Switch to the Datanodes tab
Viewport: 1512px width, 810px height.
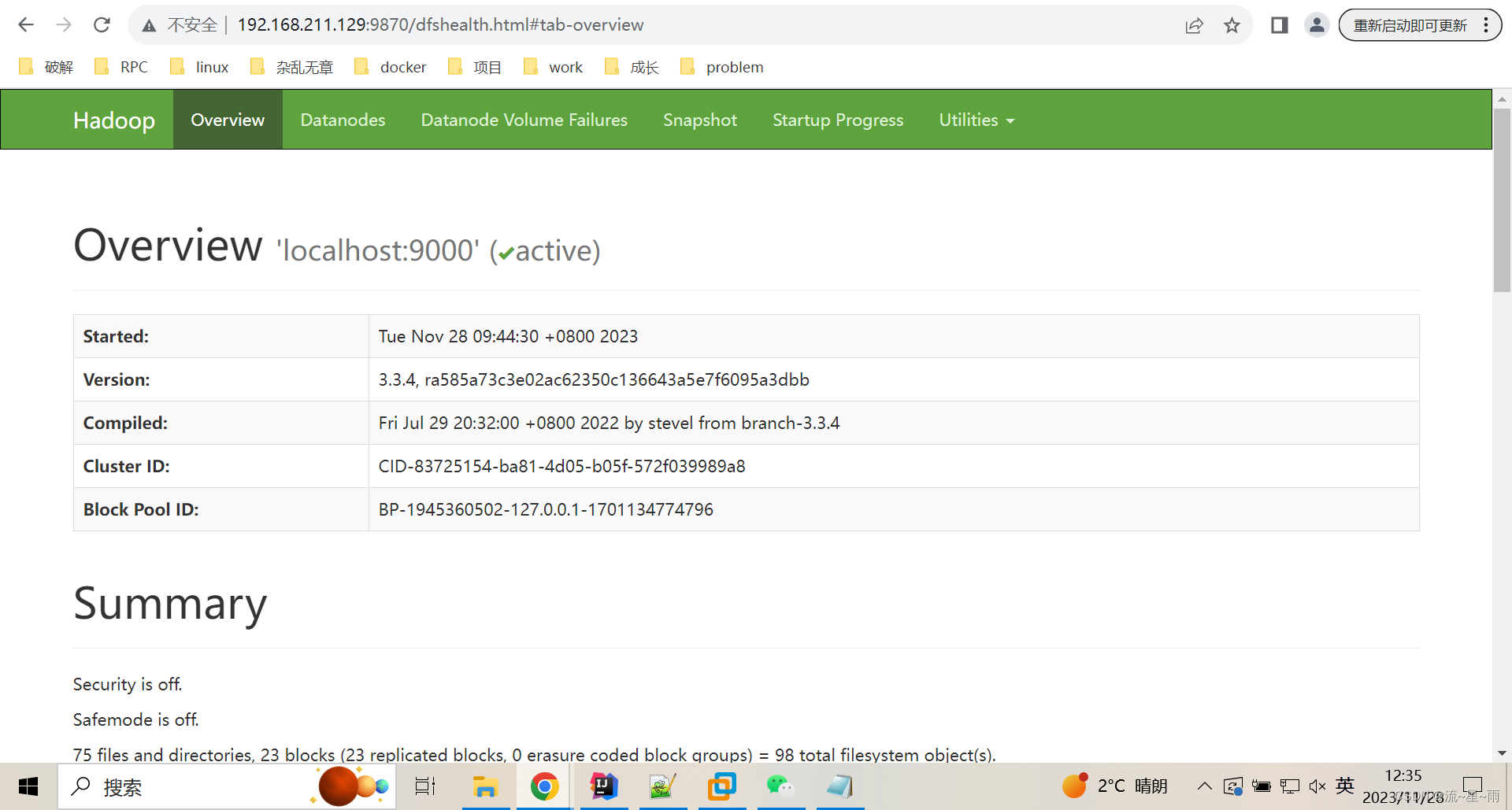343,120
